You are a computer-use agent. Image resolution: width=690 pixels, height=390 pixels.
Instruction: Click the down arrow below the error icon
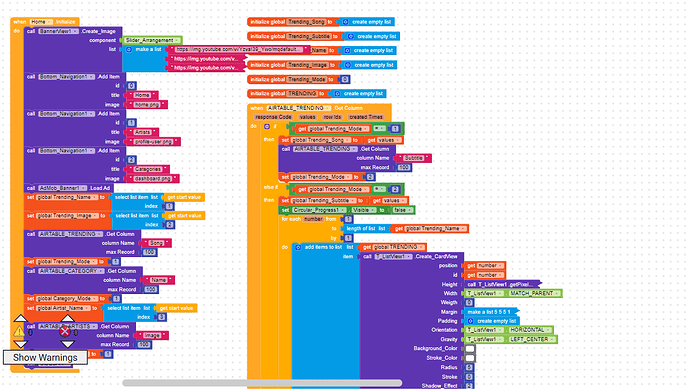click(x=67, y=344)
